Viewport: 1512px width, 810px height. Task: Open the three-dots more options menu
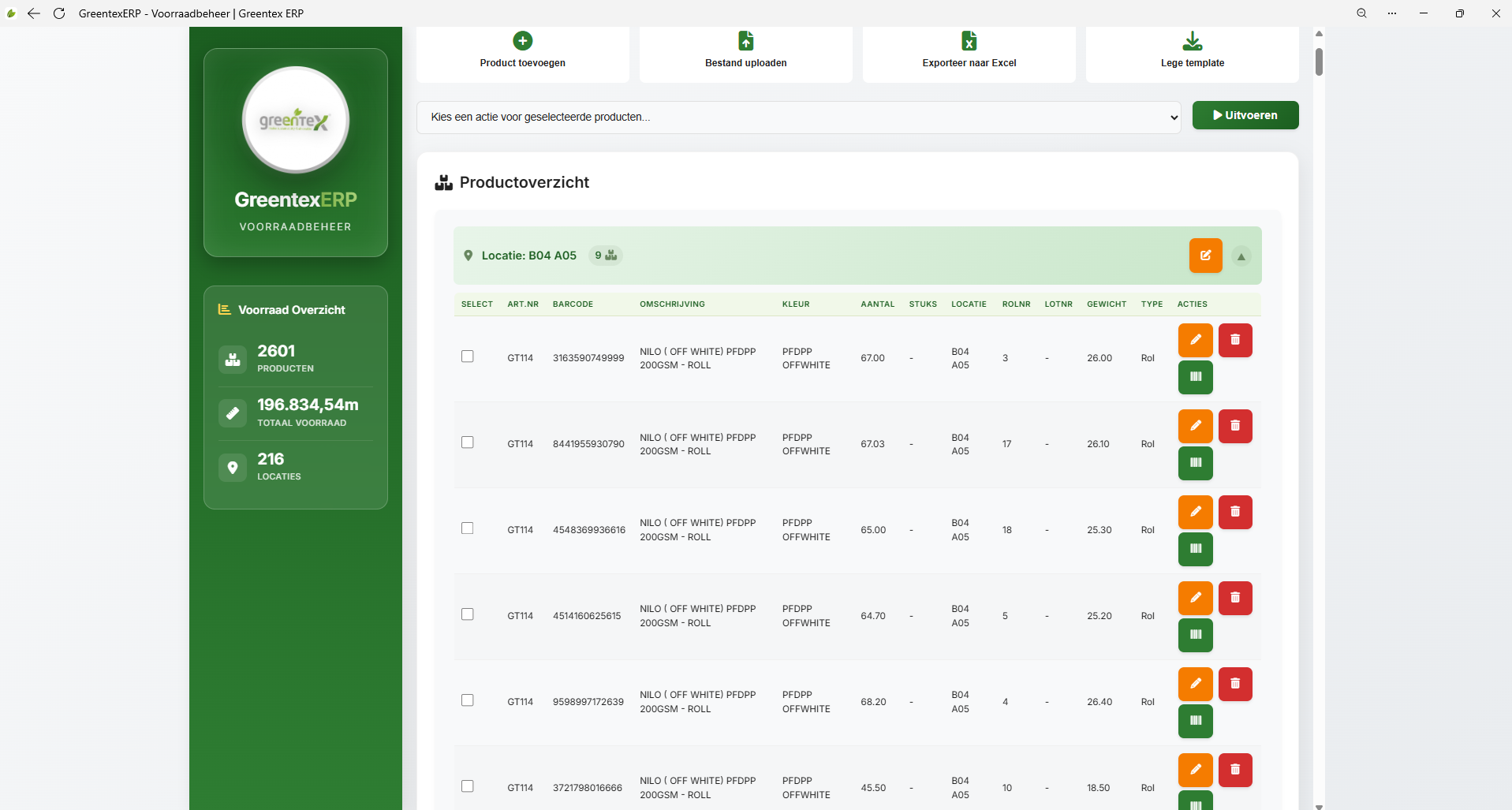coord(1392,13)
